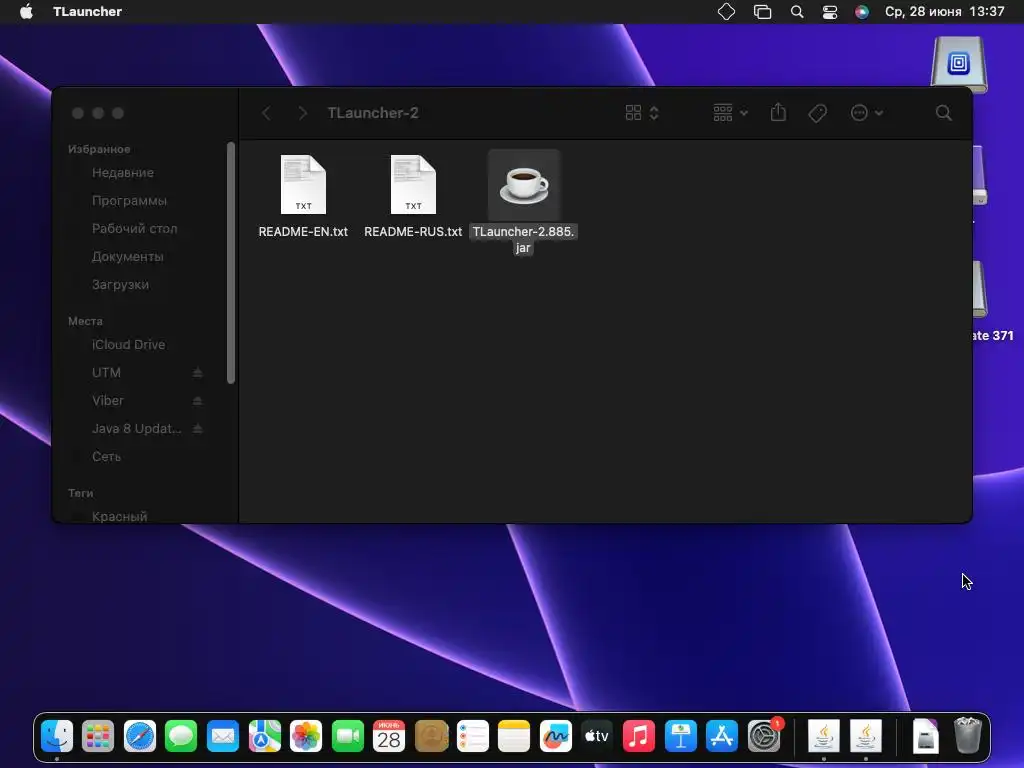Image resolution: width=1024 pixels, height=768 pixels.
Task: Eject the UTM volume
Action: [197, 372]
